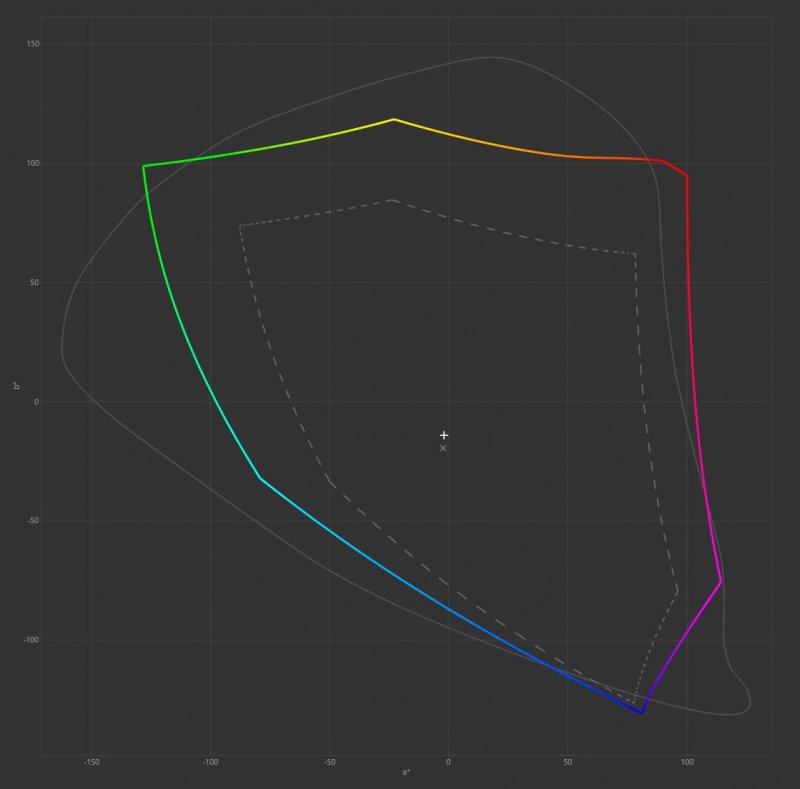This screenshot has height=789, width=800.
Task: Click the dark blue bottom vertex of the gamut
Action: click(x=641, y=713)
